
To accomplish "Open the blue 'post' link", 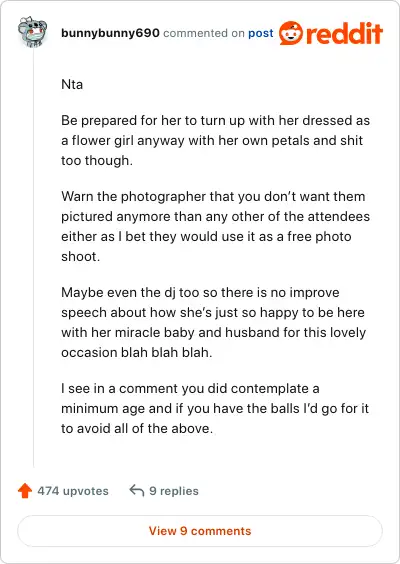I will [x=260, y=33].
